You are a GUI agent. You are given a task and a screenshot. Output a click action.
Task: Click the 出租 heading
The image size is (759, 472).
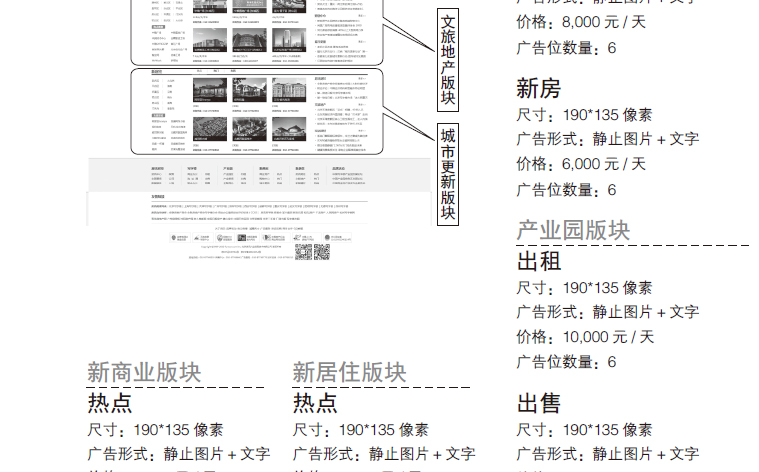[538, 262]
